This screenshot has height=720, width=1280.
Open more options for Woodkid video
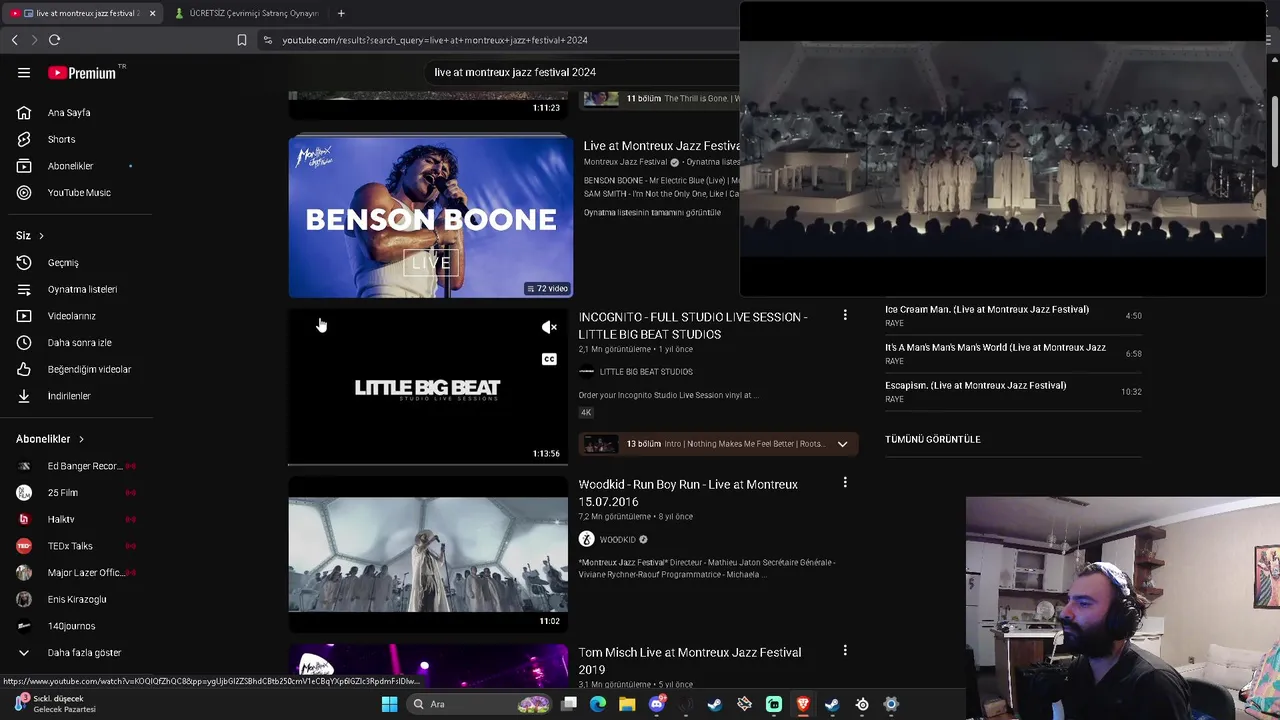click(845, 483)
